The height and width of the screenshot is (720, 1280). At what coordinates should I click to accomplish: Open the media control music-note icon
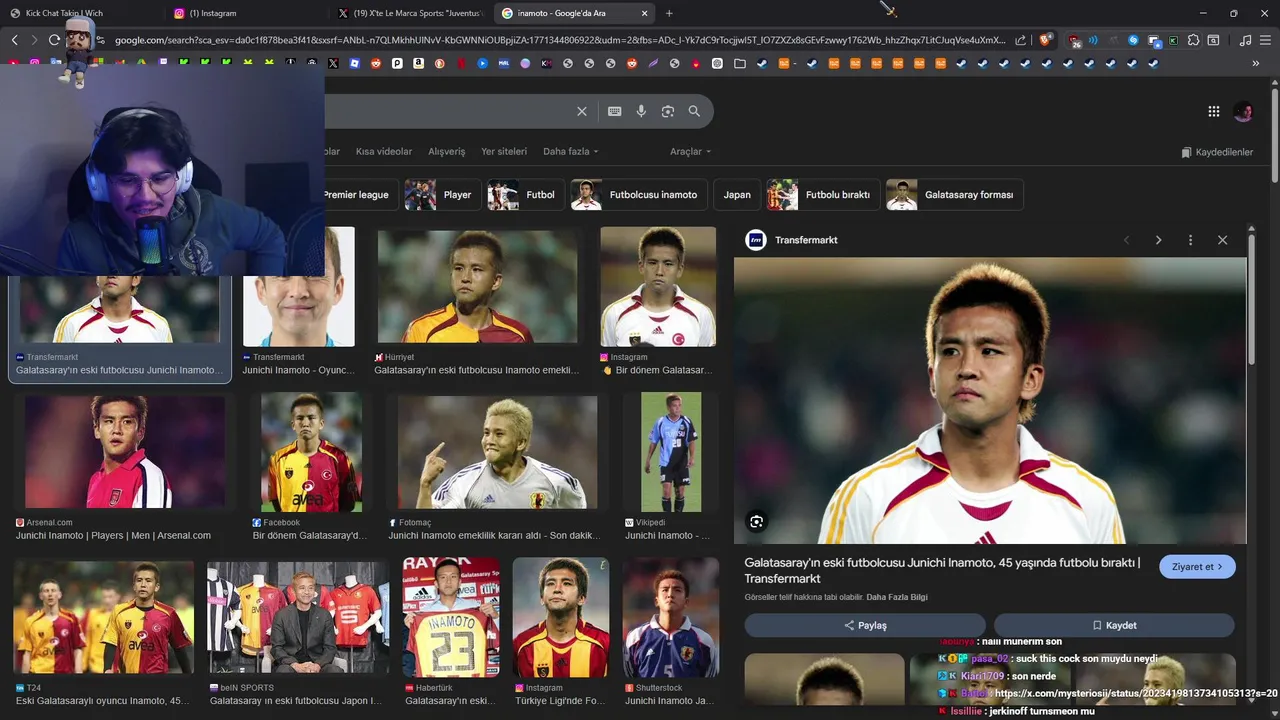1245,40
